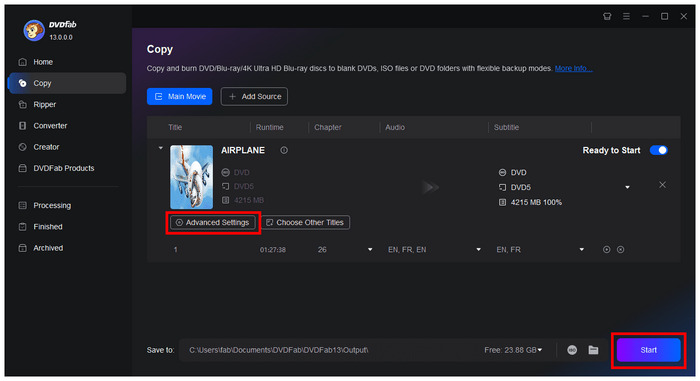Open the hamburger menu in title bar
700x381 pixels.
point(626,17)
